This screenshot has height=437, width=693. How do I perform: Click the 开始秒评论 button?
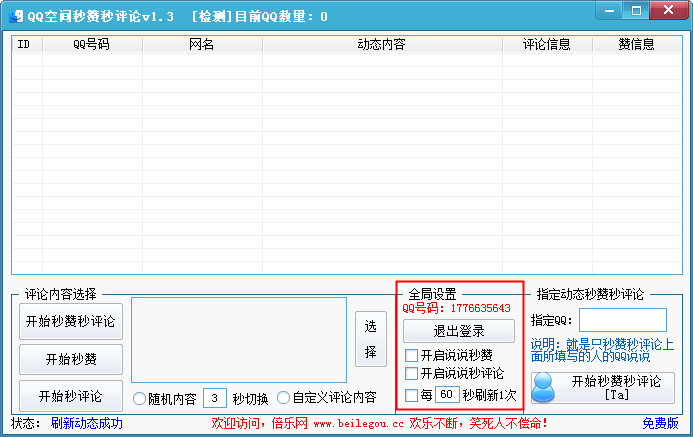tap(71, 396)
